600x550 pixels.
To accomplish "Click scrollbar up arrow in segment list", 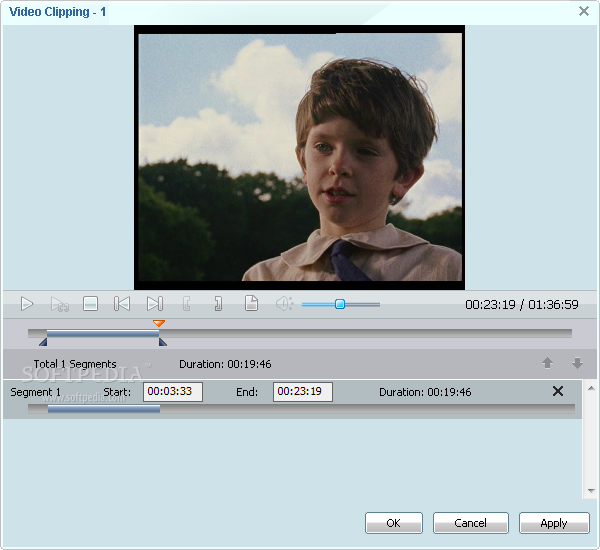I will (x=591, y=388).
